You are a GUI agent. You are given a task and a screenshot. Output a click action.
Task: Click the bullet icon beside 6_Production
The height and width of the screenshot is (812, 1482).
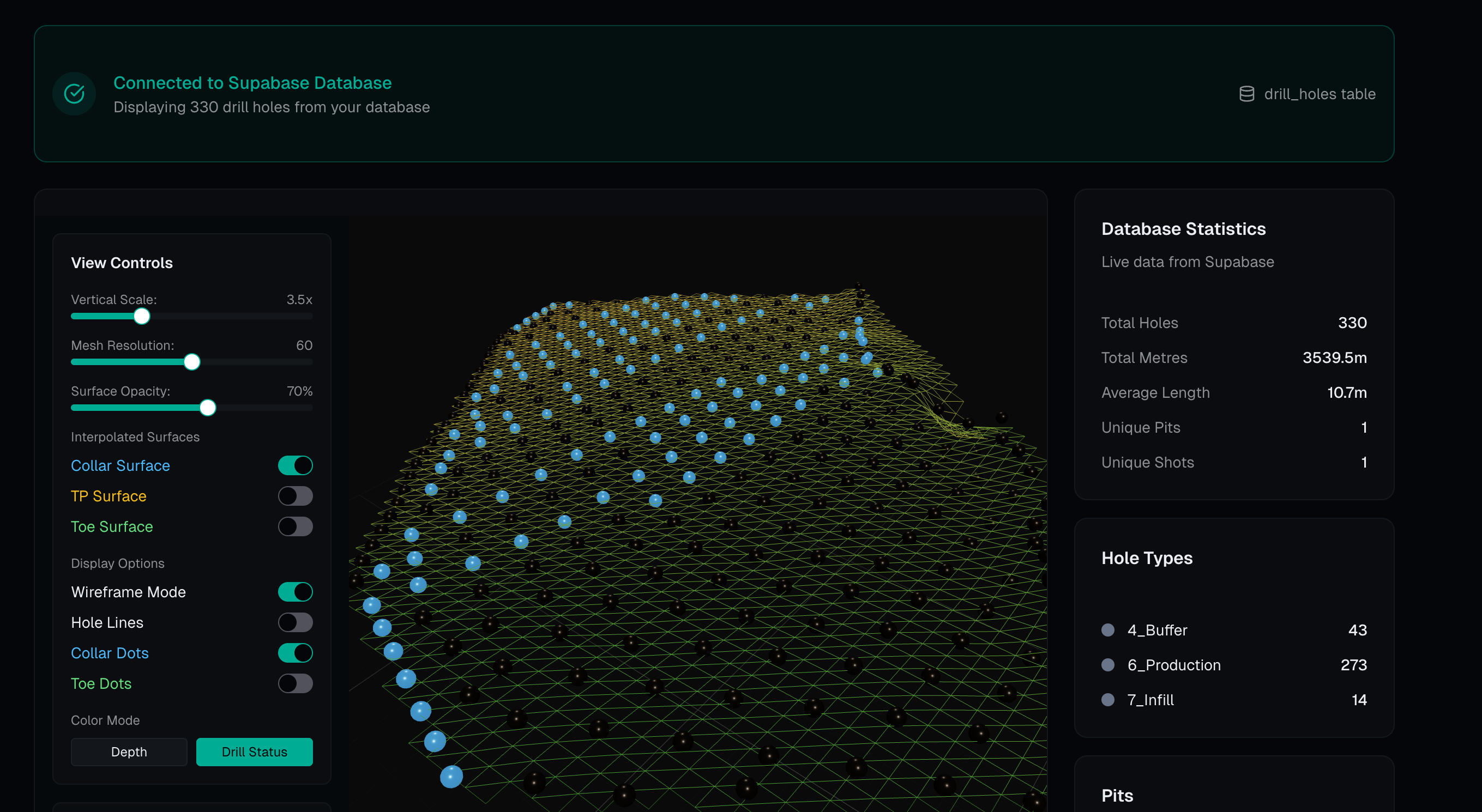point(1108,665)
